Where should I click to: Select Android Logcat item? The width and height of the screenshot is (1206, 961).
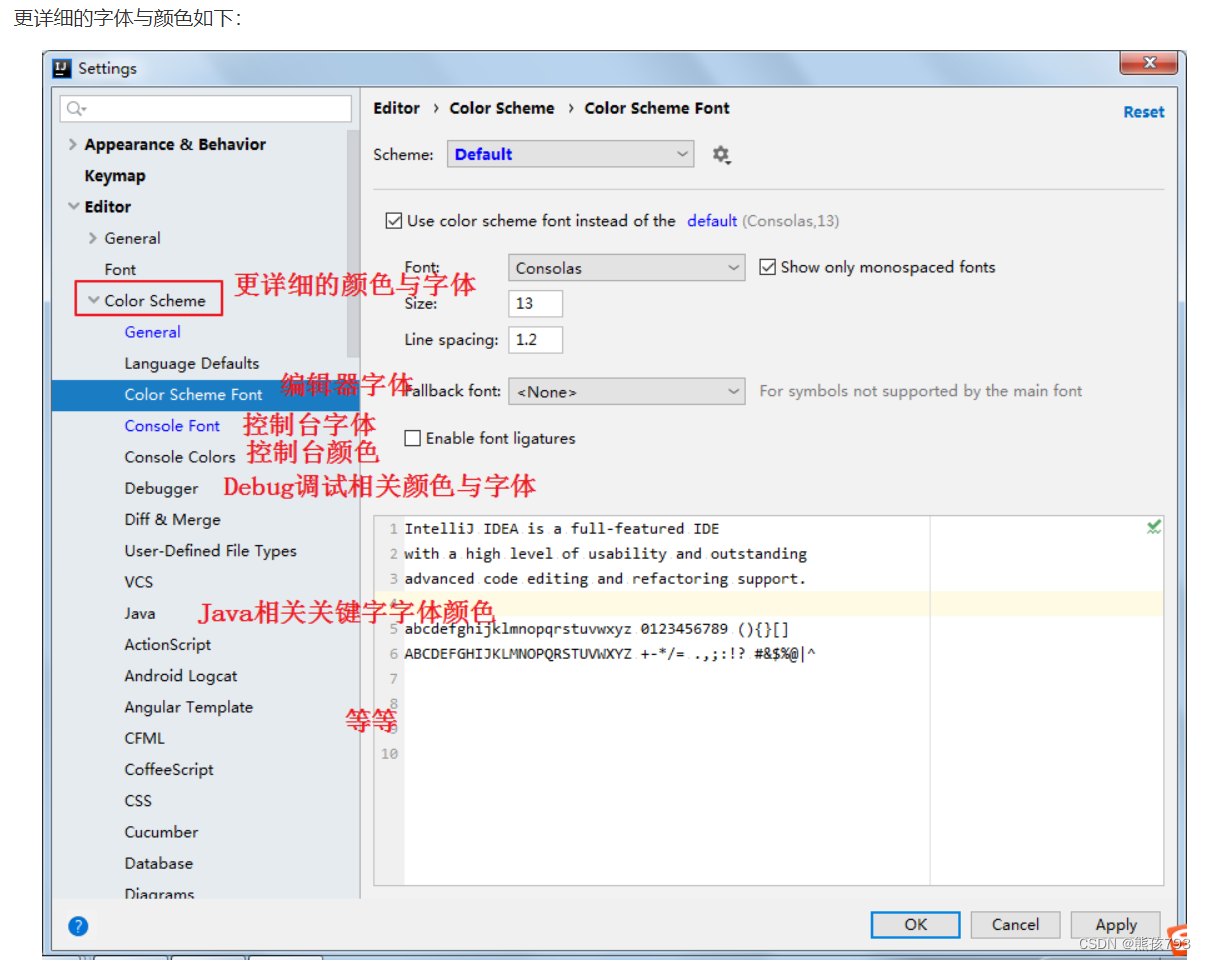[181, 675]
